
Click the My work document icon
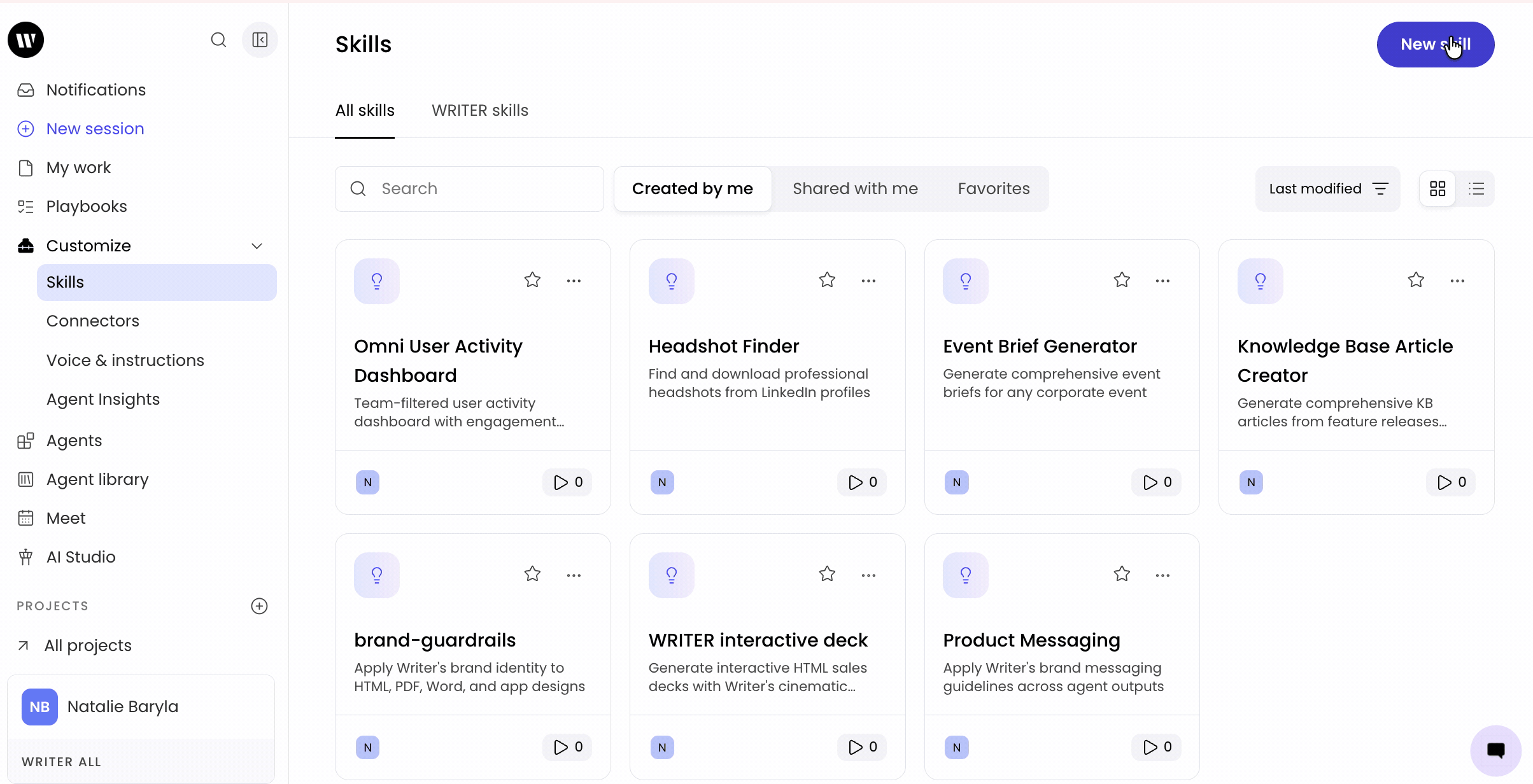(25, 167)
